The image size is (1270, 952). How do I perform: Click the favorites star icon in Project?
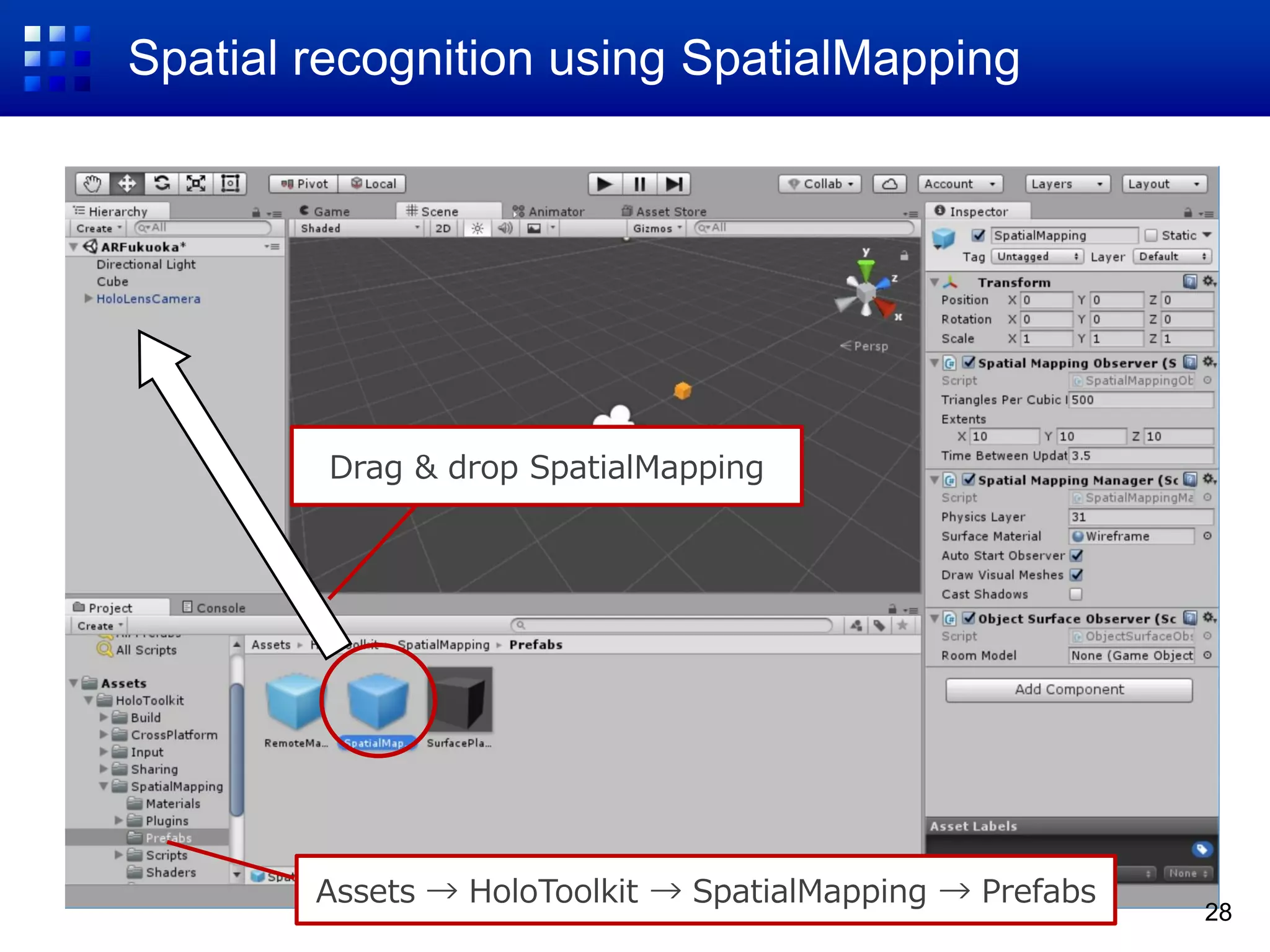coord(902,625)
